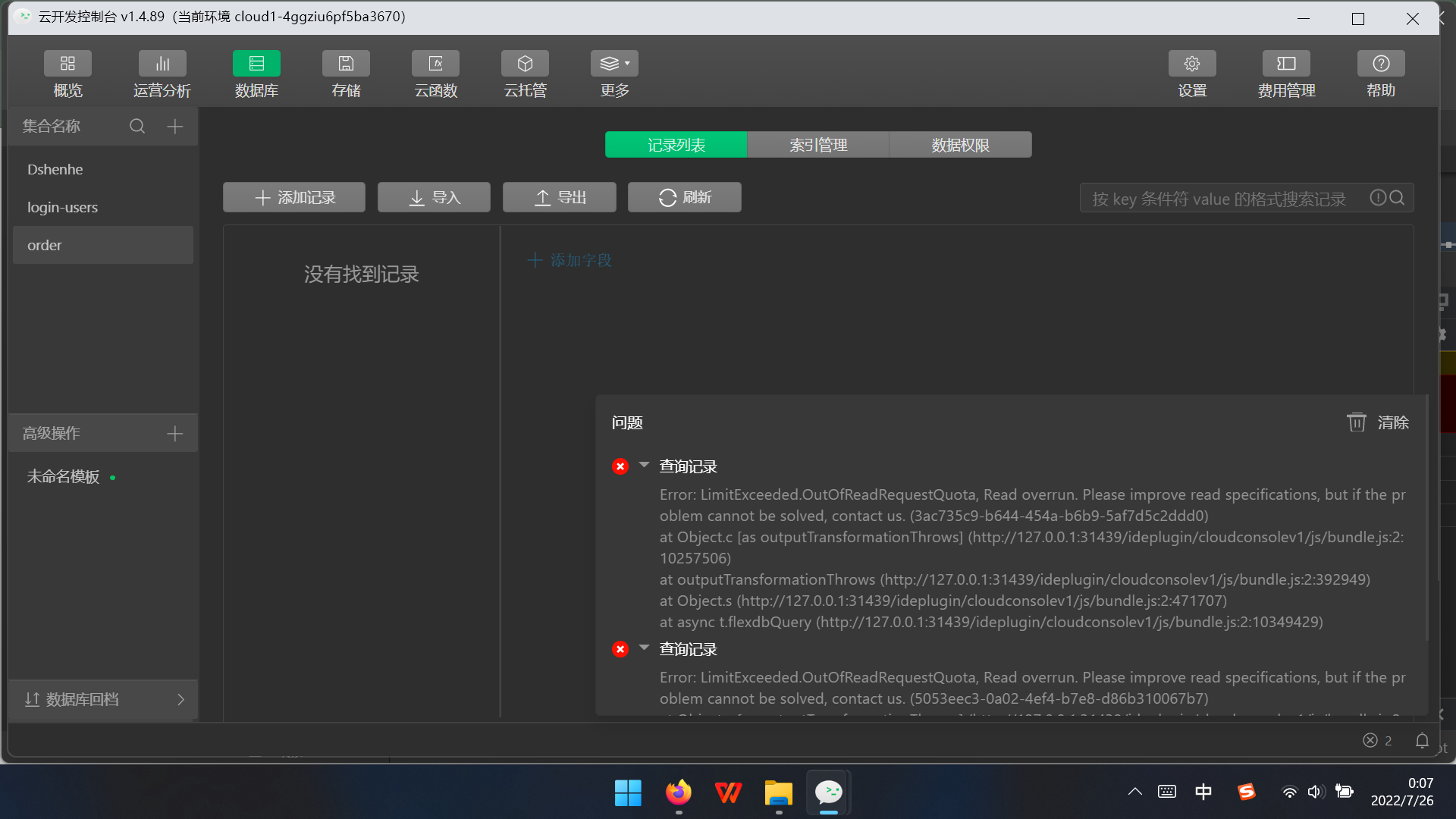Open 运营分析 analytics icon
This screenshot has height=819, width=1456.
[x=162, y=64]
